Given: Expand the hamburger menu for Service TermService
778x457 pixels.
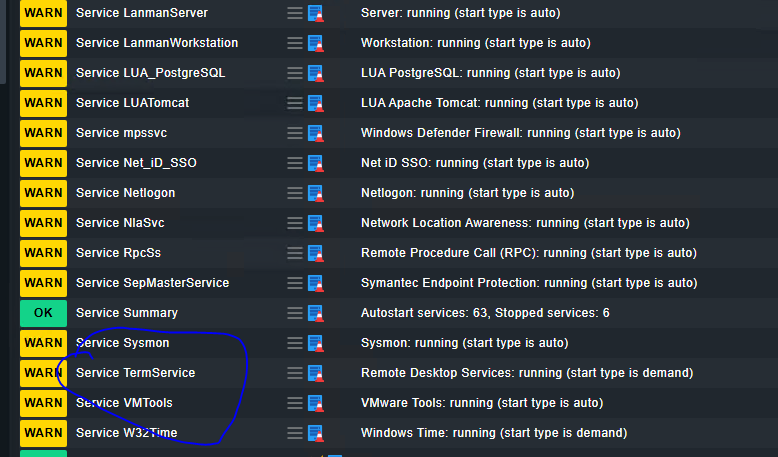Looking at the screenshot, I should (x=294, y=373).
